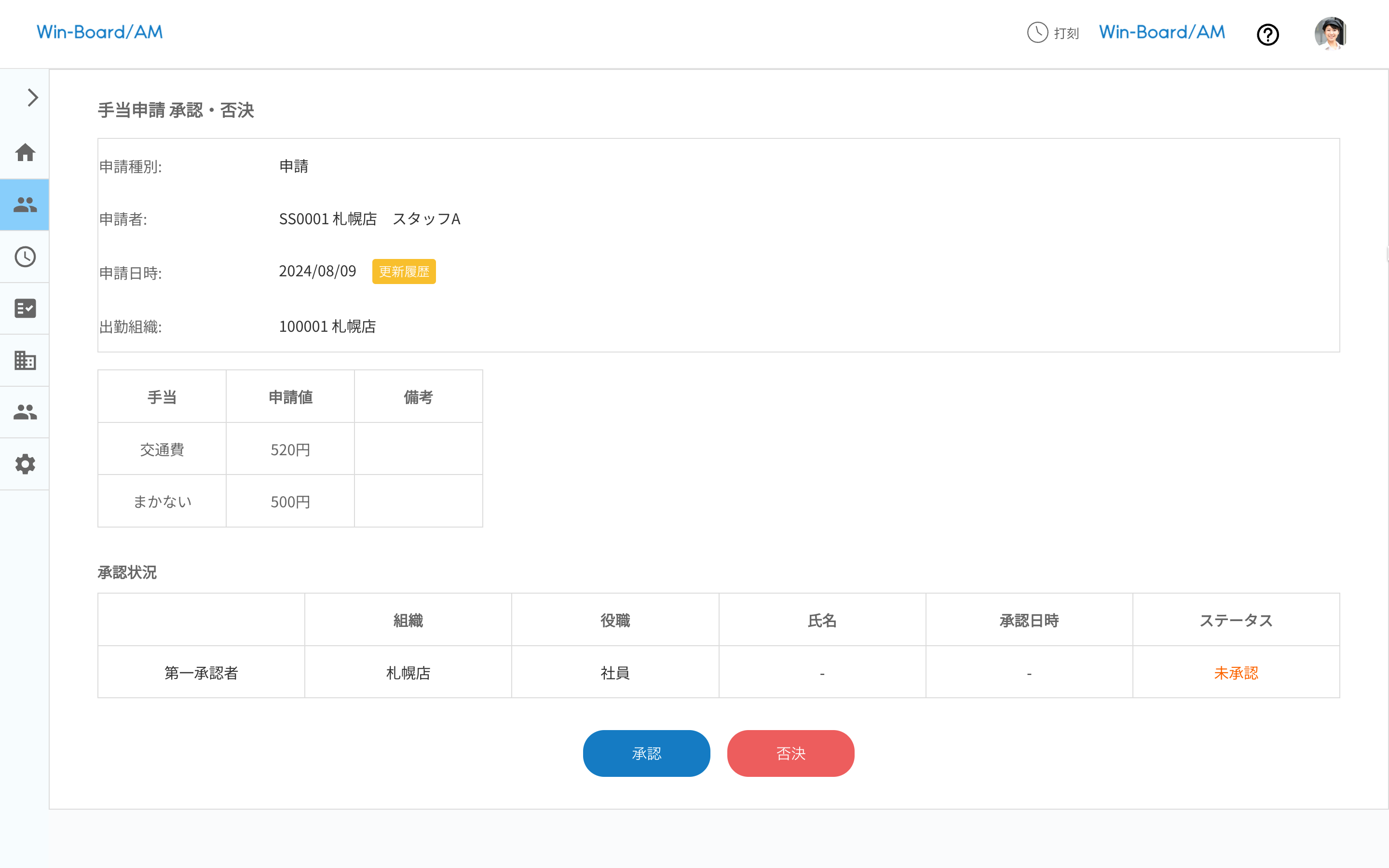The height and width of the screenshot is (868, 1389).
Task: Click the 打刻 clock-in button
Action: pos(1053,33)
